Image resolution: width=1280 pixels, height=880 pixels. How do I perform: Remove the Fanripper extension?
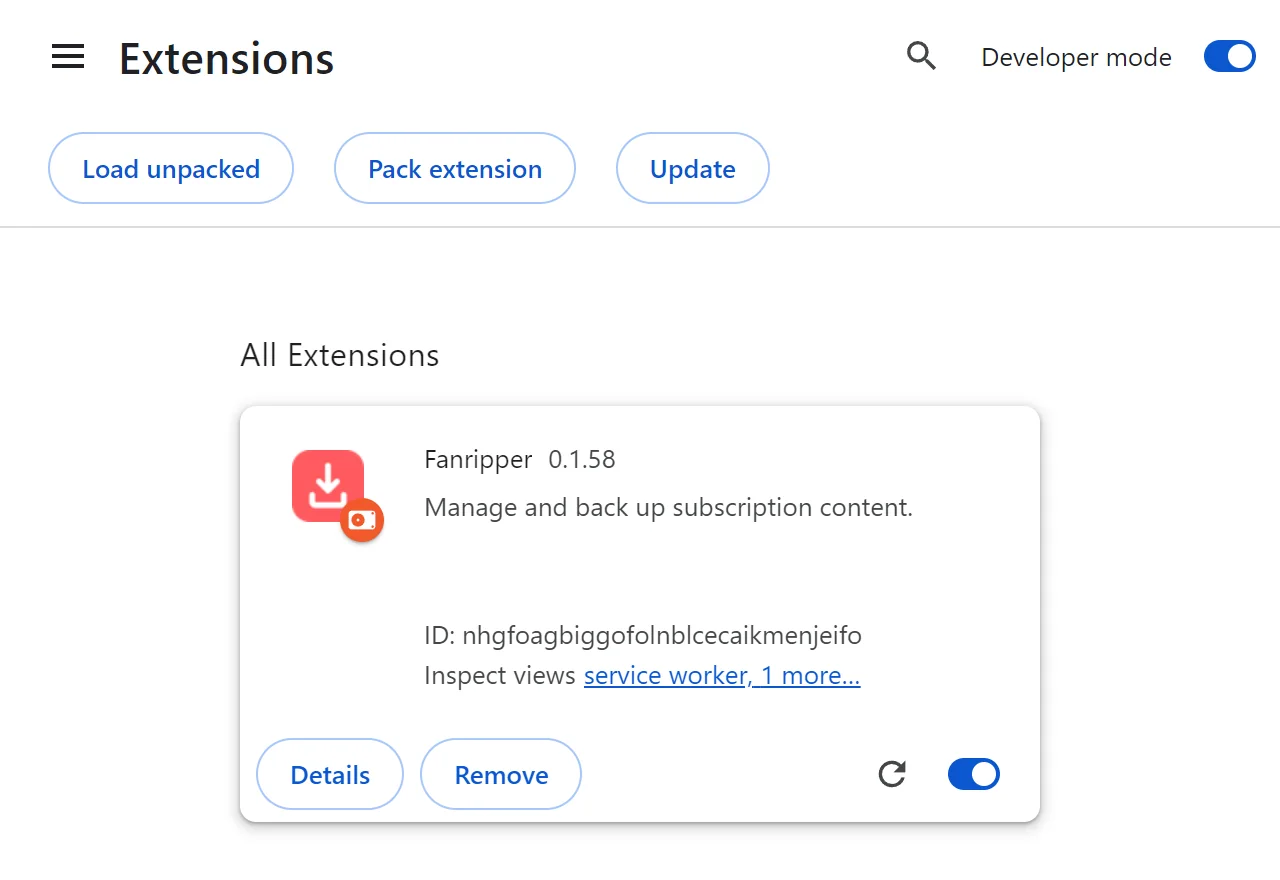(x=501, y=775)
